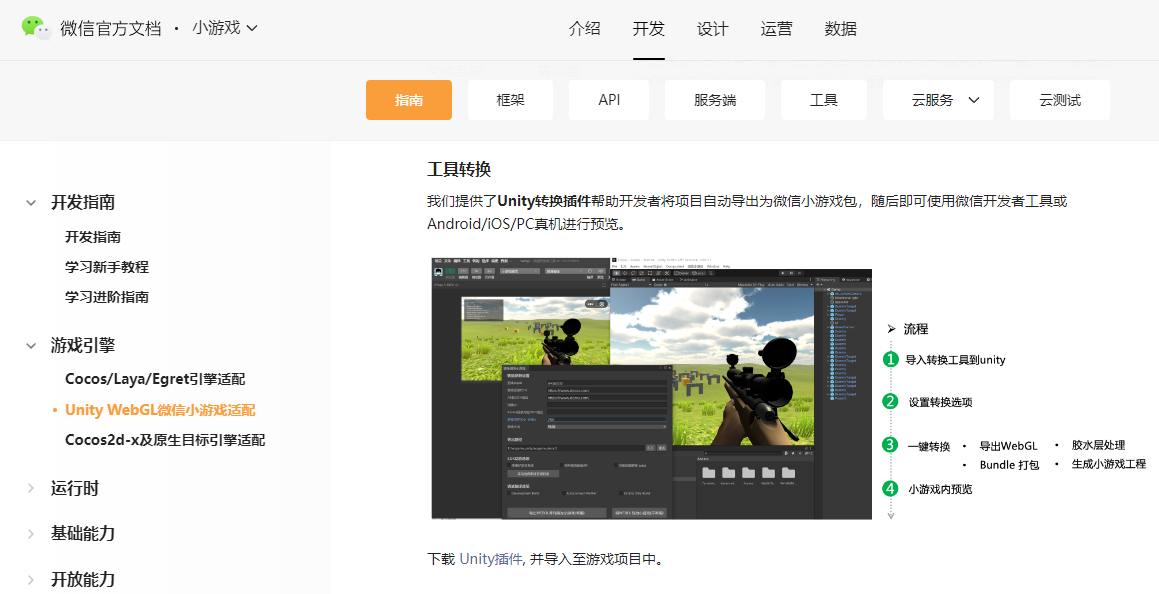Open 学习进阶指南 in the sidebar
This screenshot has width=1159, height=594.
point(106,297)
